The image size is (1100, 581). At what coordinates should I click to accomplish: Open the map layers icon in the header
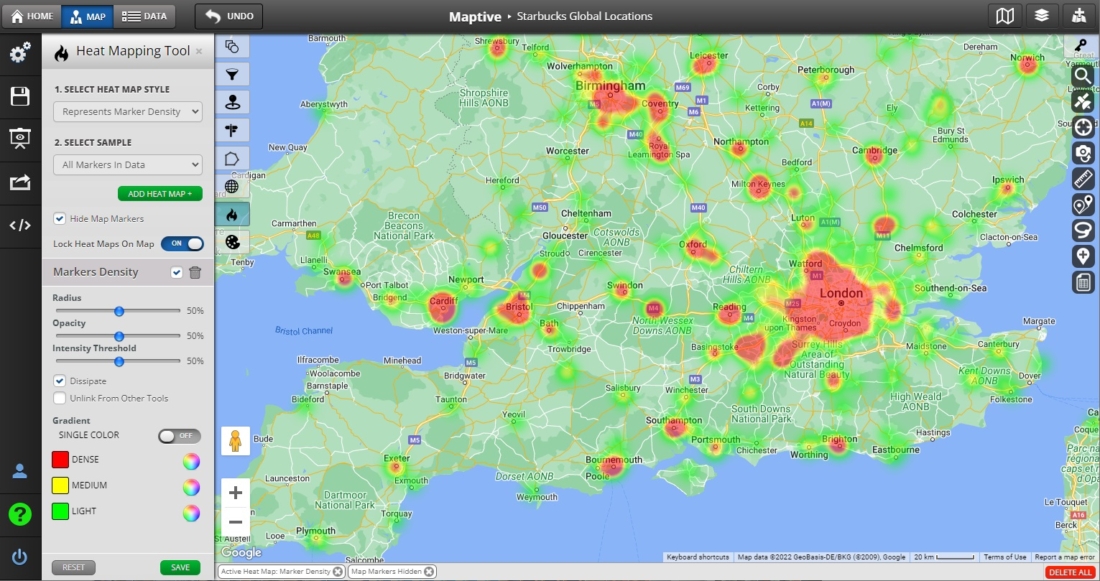1040,15
